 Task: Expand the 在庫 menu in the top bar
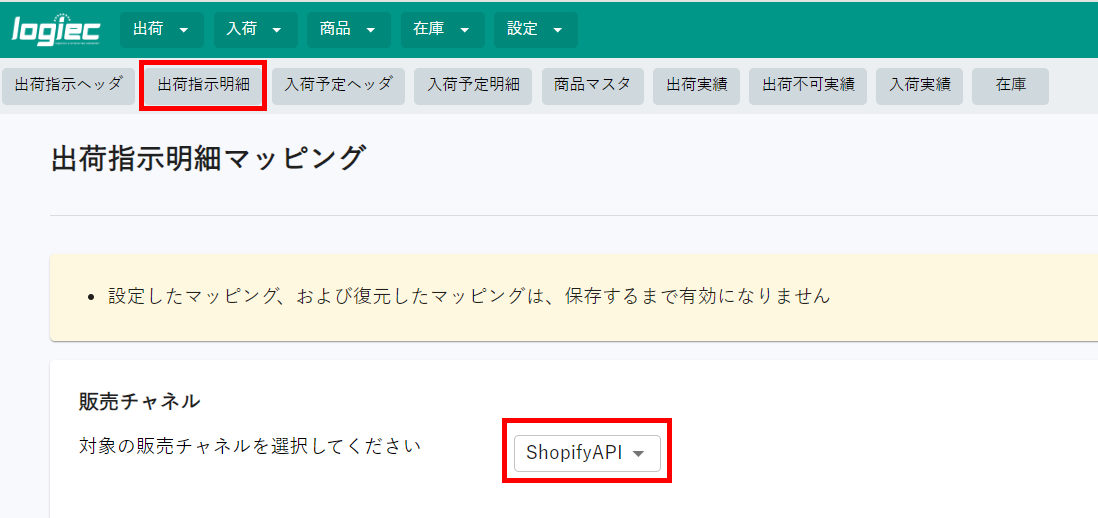pos(443,30)
